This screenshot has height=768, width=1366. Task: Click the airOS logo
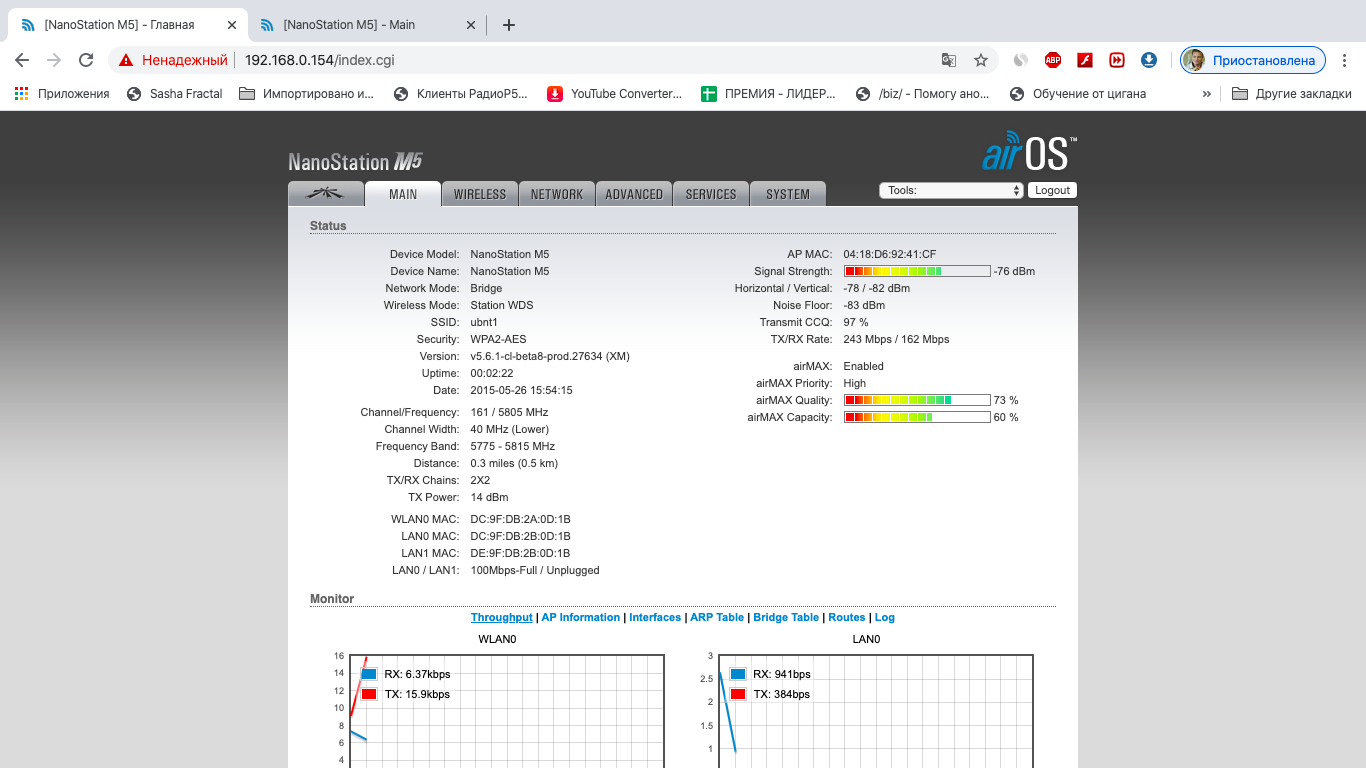coord(1030,150)
